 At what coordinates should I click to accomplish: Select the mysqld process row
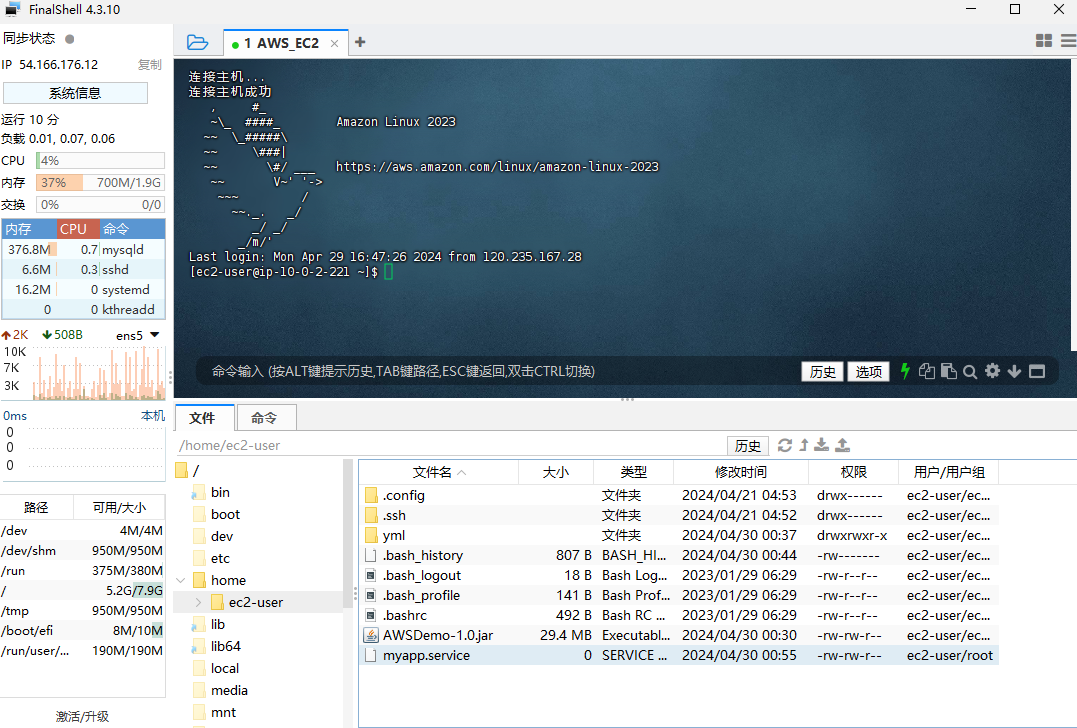pyautogui.click(x=83, y=249)
